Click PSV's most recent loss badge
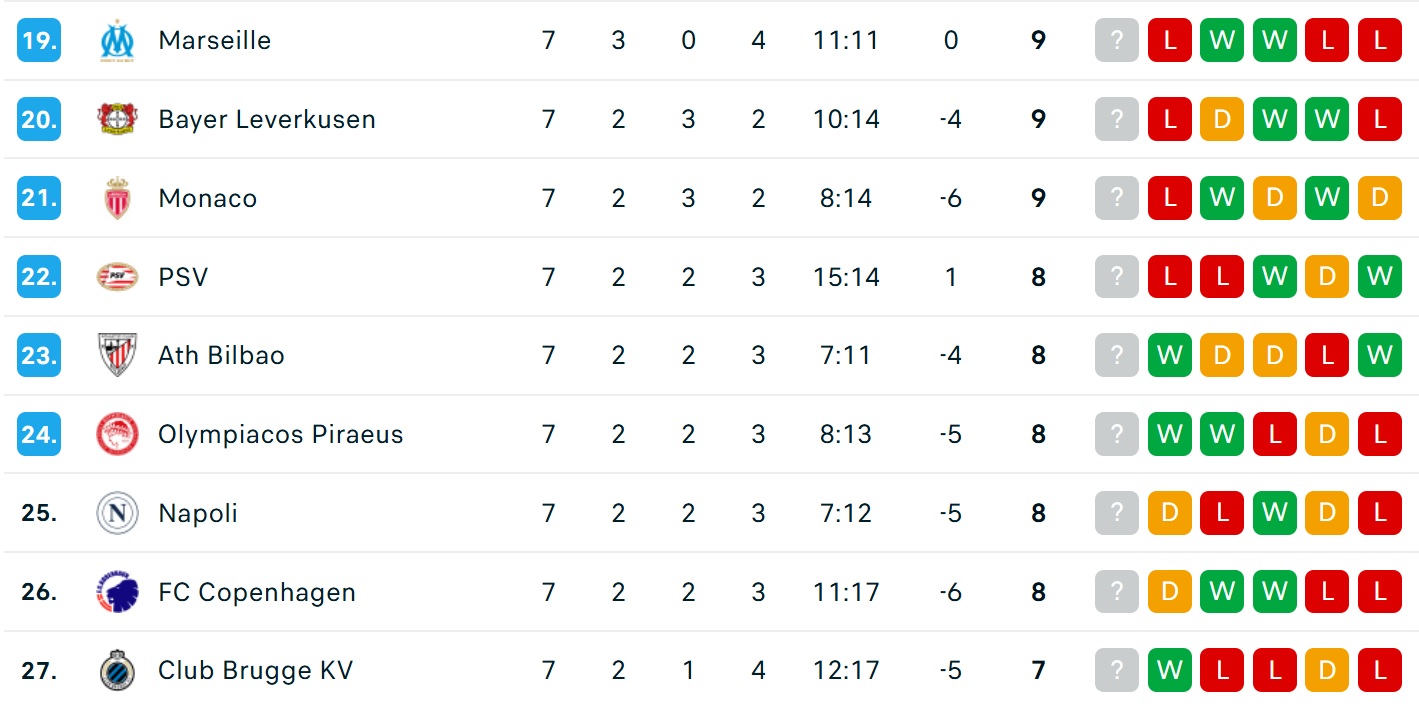Image resolution: width=1419 pixels, height=708 pixels. (1170, 277)
